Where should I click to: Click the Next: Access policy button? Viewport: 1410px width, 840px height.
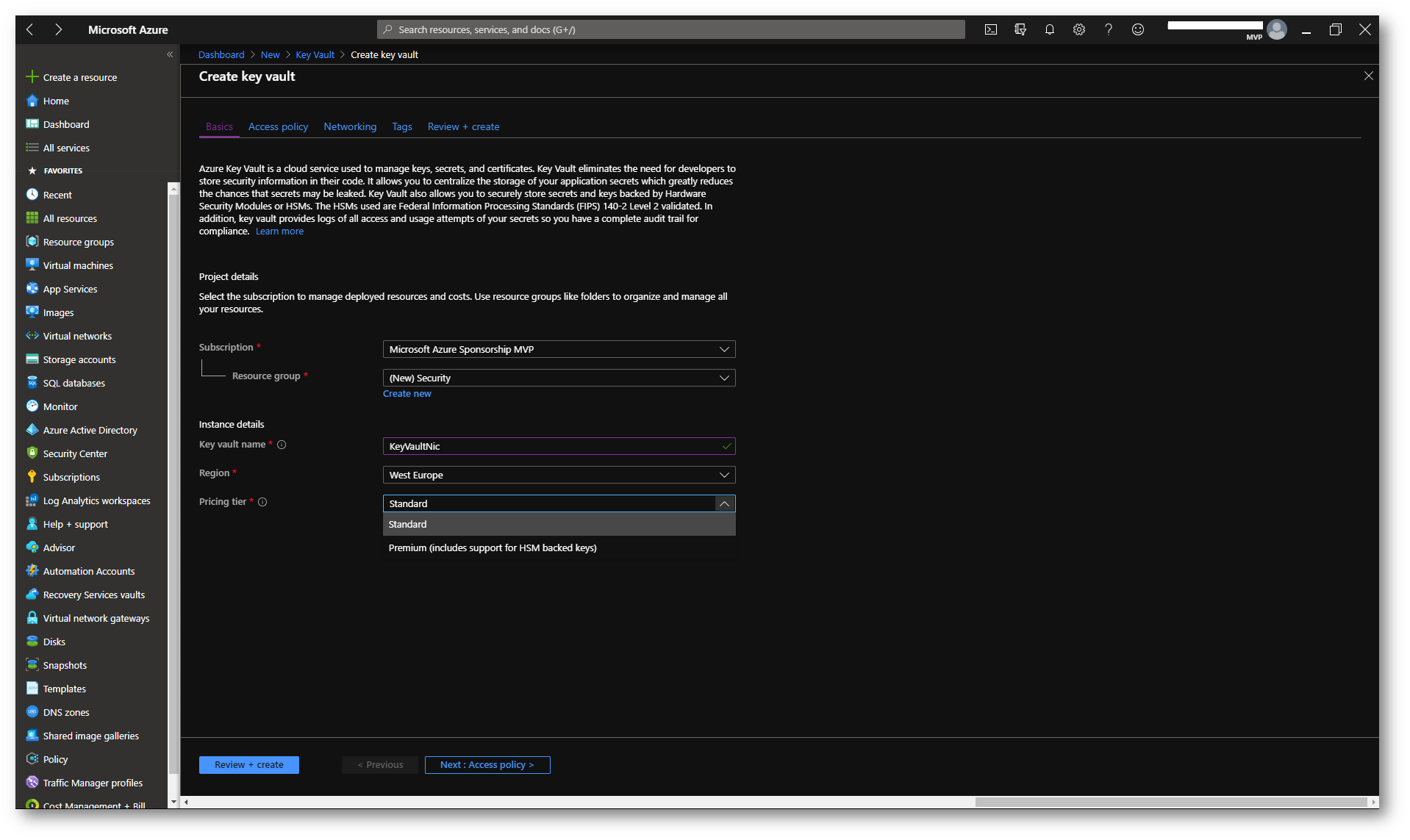487,764
